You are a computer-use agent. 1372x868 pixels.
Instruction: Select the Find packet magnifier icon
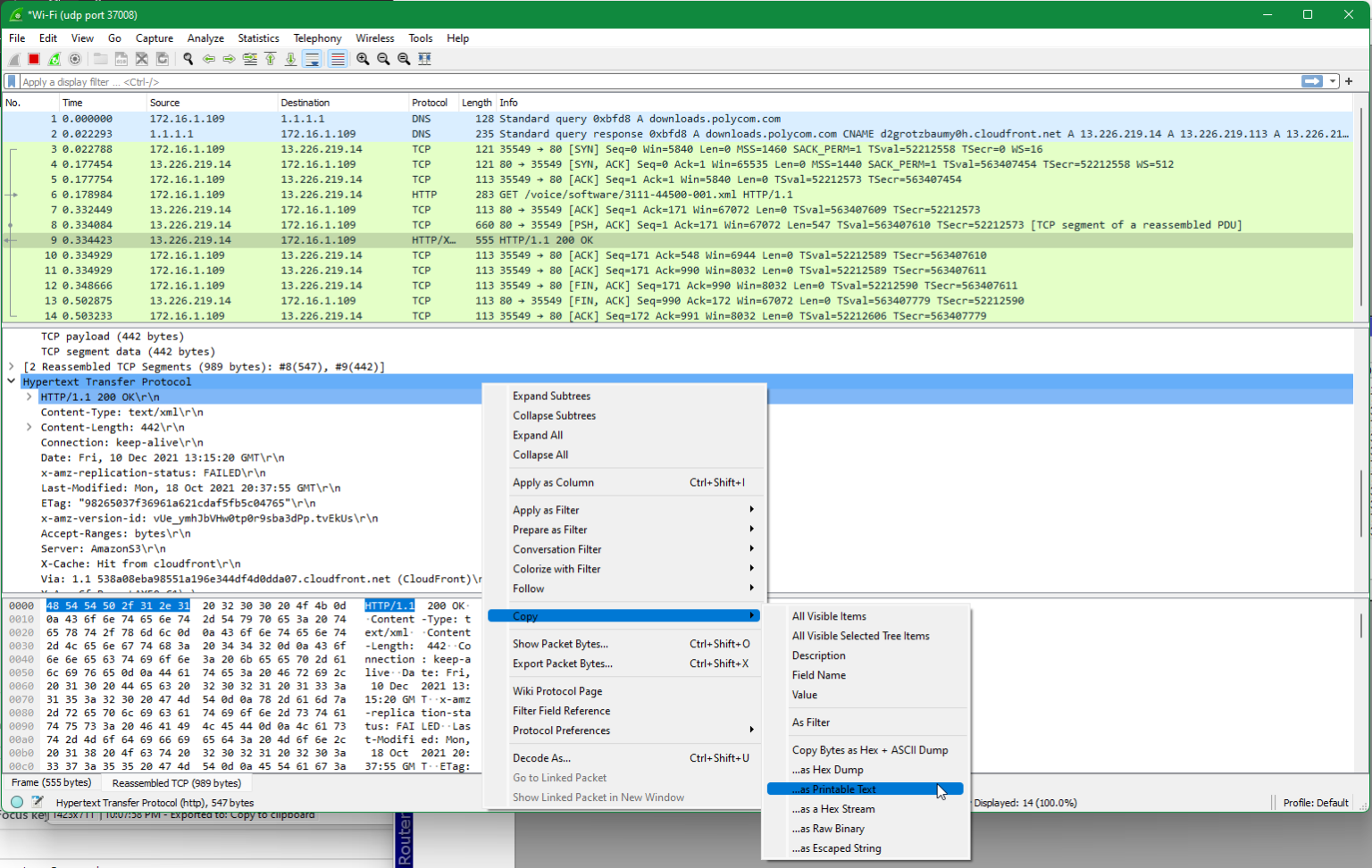click(188, 58)
